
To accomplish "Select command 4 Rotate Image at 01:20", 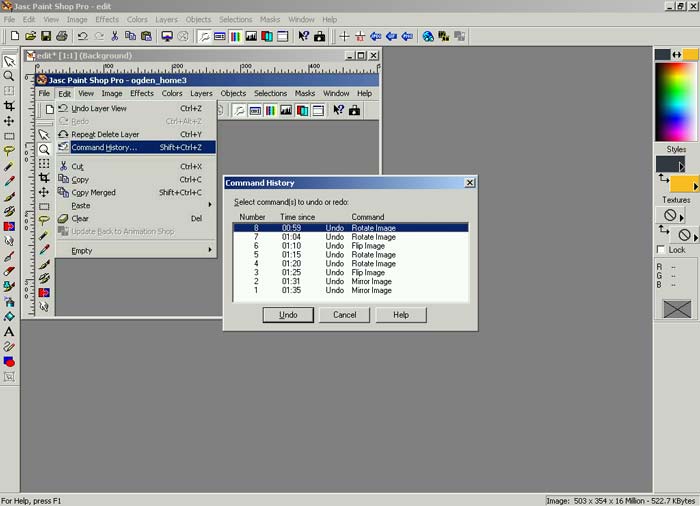I will 351,263.
